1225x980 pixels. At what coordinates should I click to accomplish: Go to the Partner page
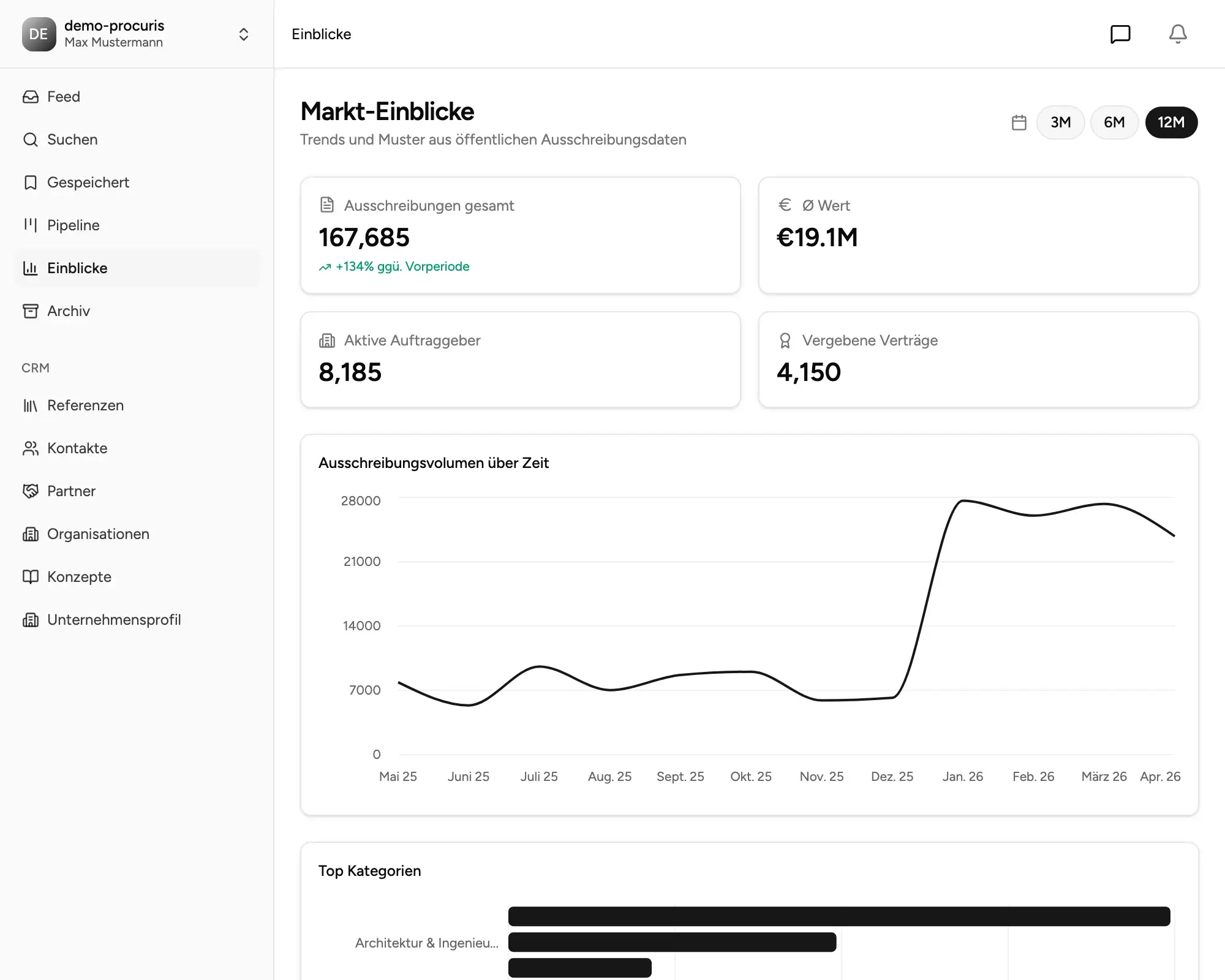tap(137, 491)
